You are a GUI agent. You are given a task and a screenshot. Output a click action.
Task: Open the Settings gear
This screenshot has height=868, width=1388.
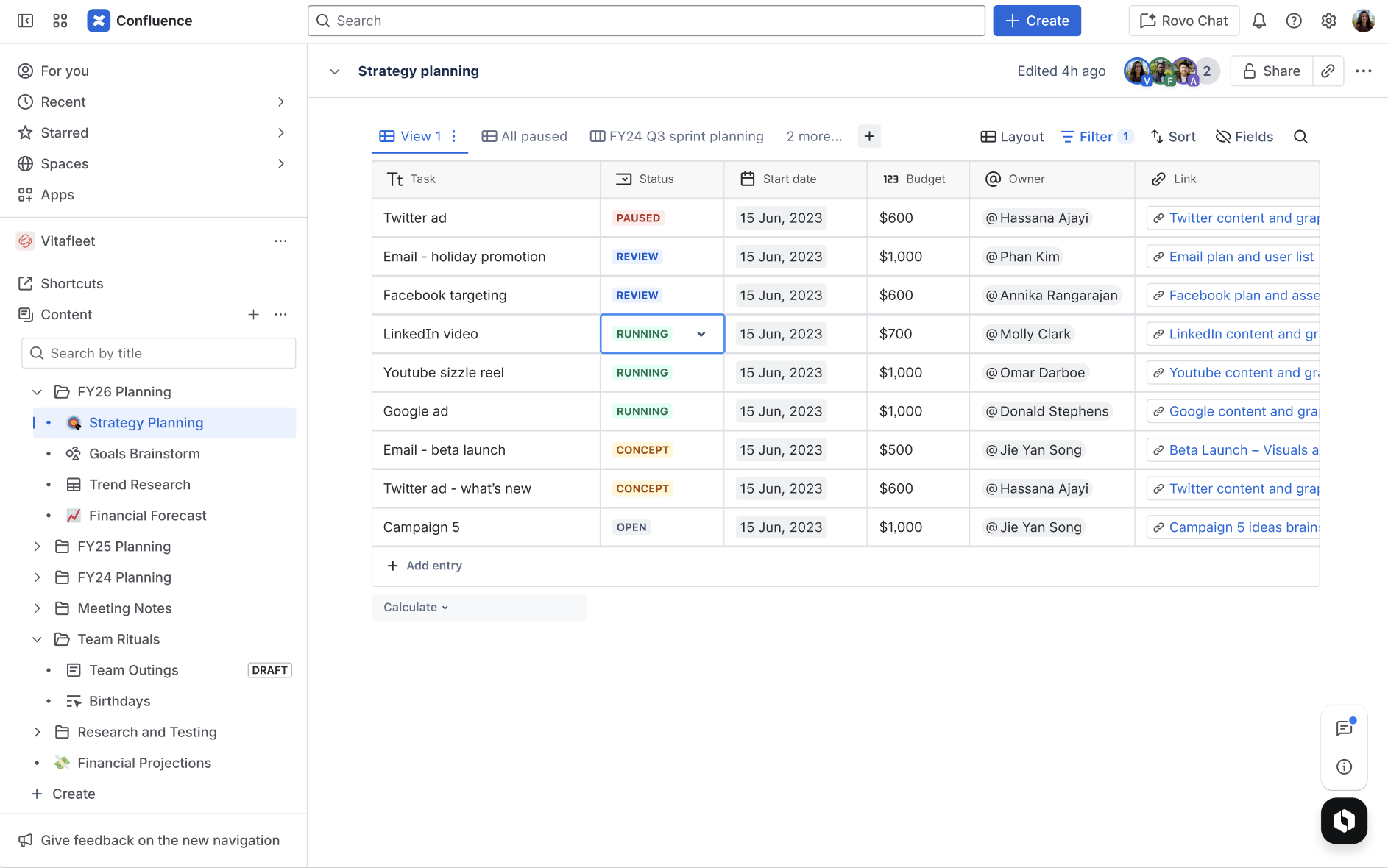(x=1329, y=21)
